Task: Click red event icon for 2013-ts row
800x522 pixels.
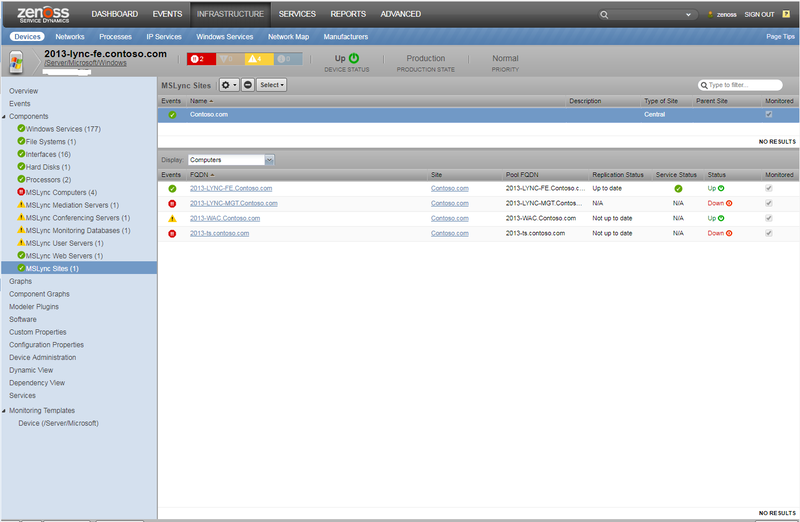Action: pos(172,234)
